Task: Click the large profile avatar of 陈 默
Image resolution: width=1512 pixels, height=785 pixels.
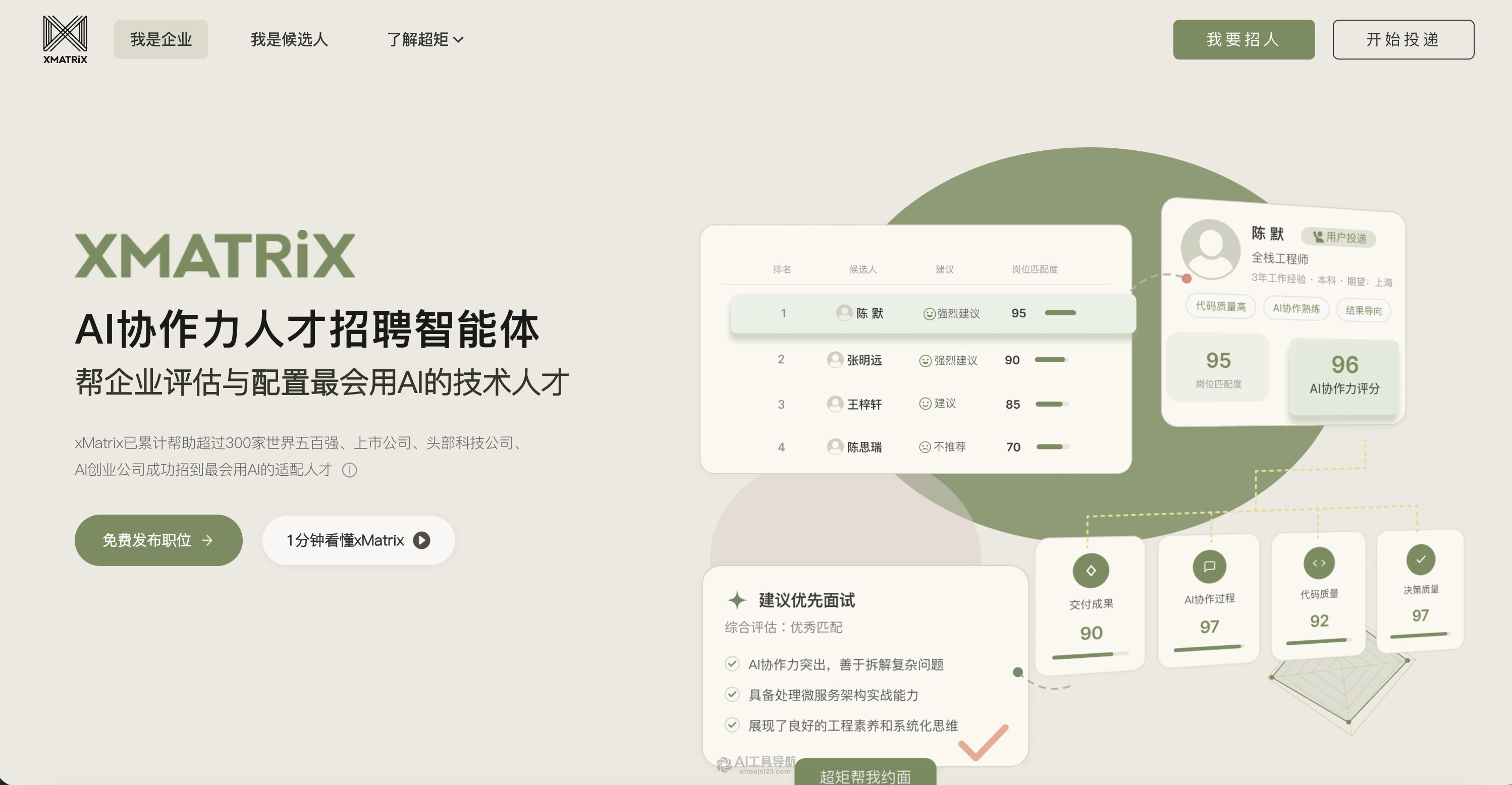Action: 1210,249
